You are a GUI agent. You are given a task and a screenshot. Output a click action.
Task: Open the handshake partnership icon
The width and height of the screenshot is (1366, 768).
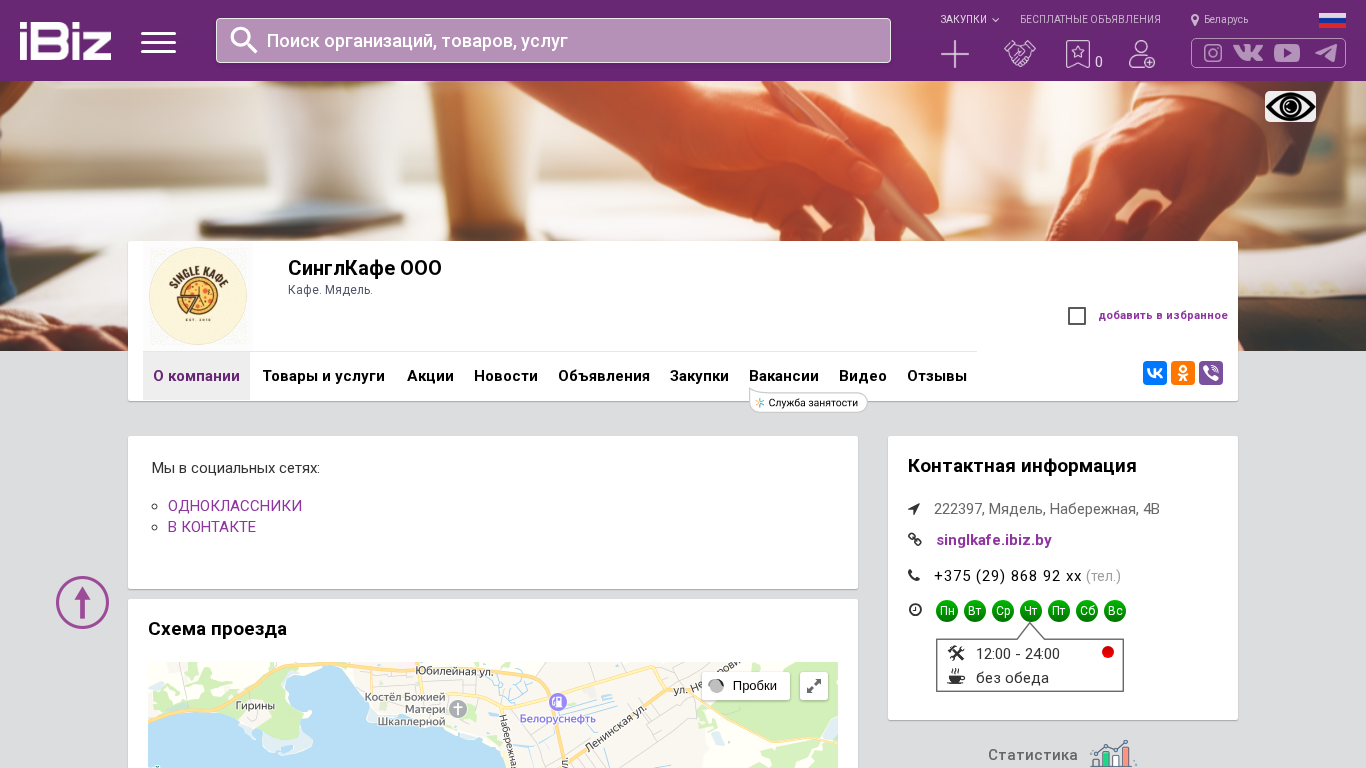[x=1019, y=54]
